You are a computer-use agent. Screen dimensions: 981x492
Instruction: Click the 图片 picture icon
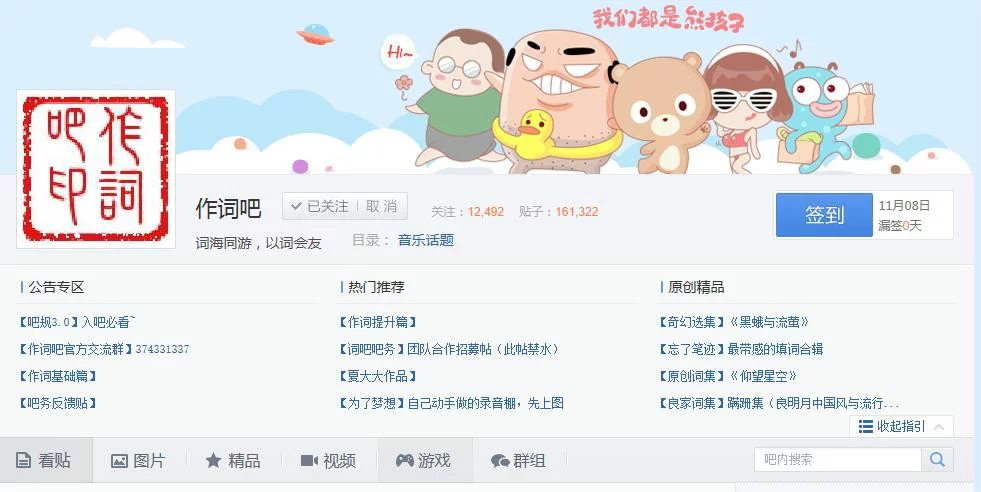[x=119, y=461]
